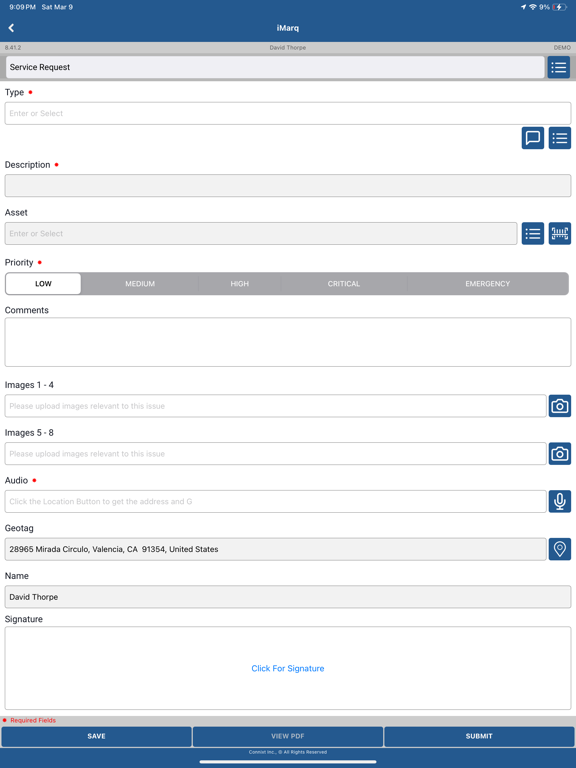Scan a barcode for the Asset field
Screen dimensions: 576x768
click(559, 234)
